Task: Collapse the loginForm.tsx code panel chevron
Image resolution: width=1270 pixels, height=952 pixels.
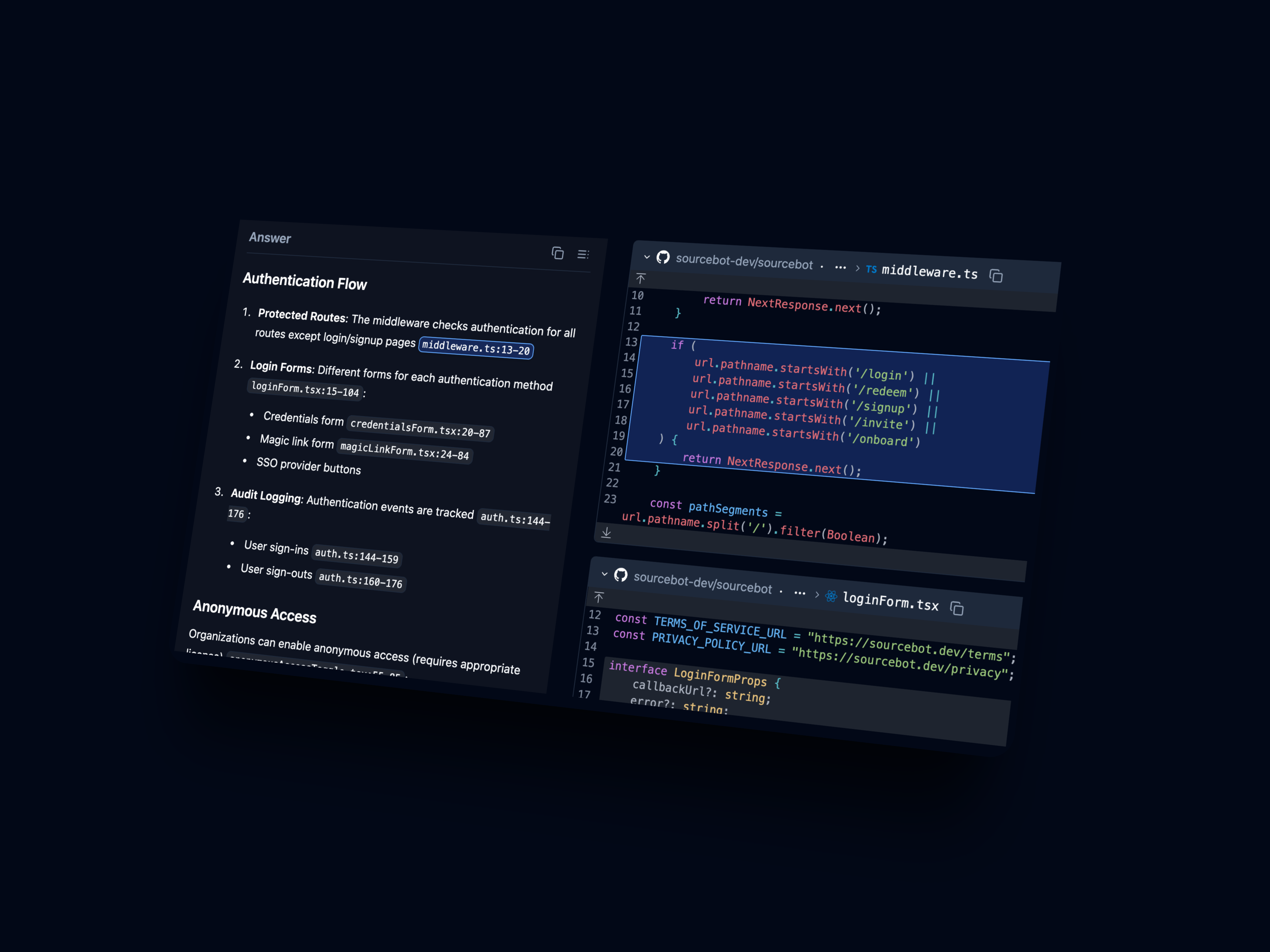Action: pos(605,574)
